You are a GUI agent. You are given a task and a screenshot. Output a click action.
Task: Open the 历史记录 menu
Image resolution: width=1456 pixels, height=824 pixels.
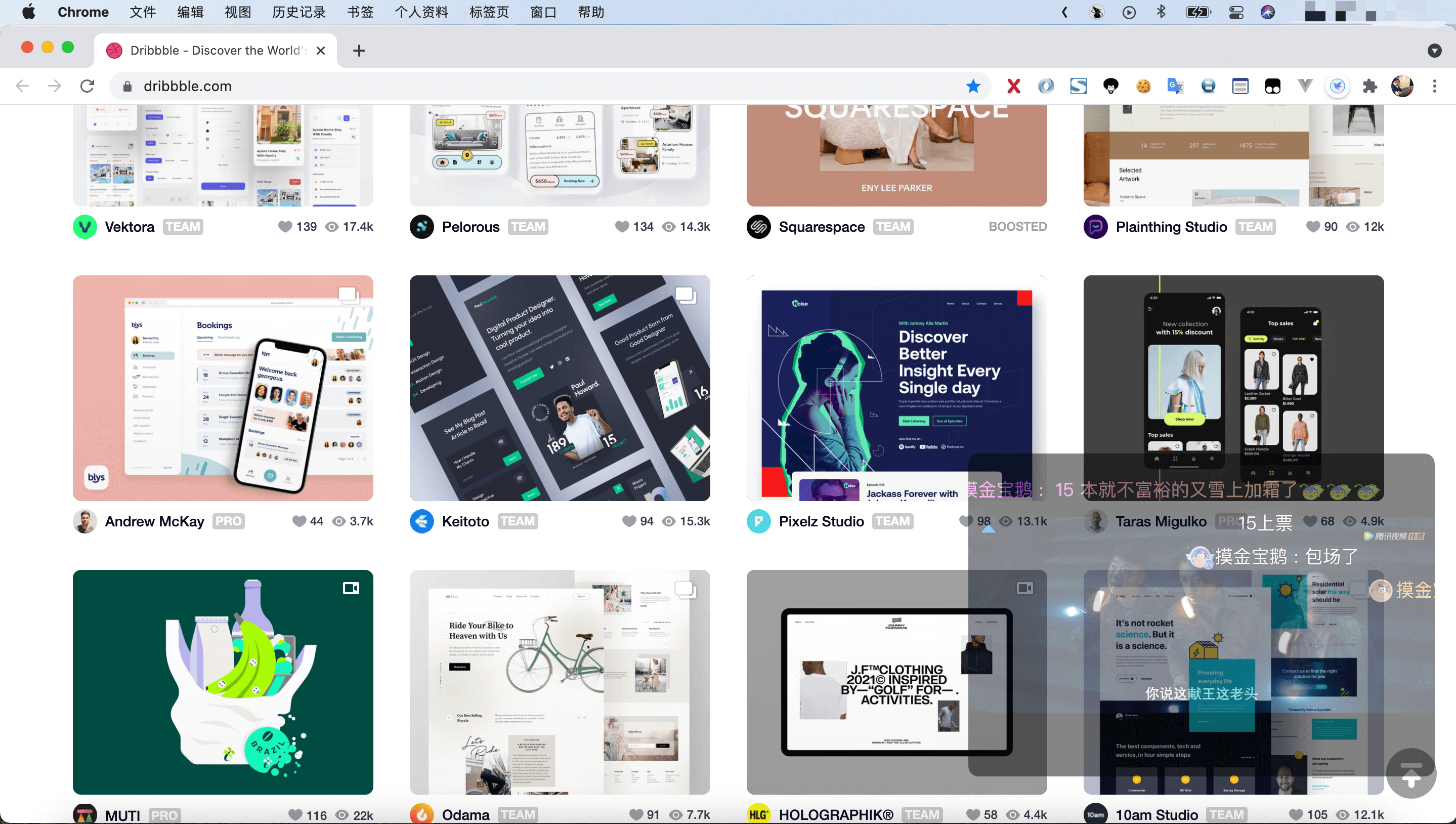(x=298, y=12)
